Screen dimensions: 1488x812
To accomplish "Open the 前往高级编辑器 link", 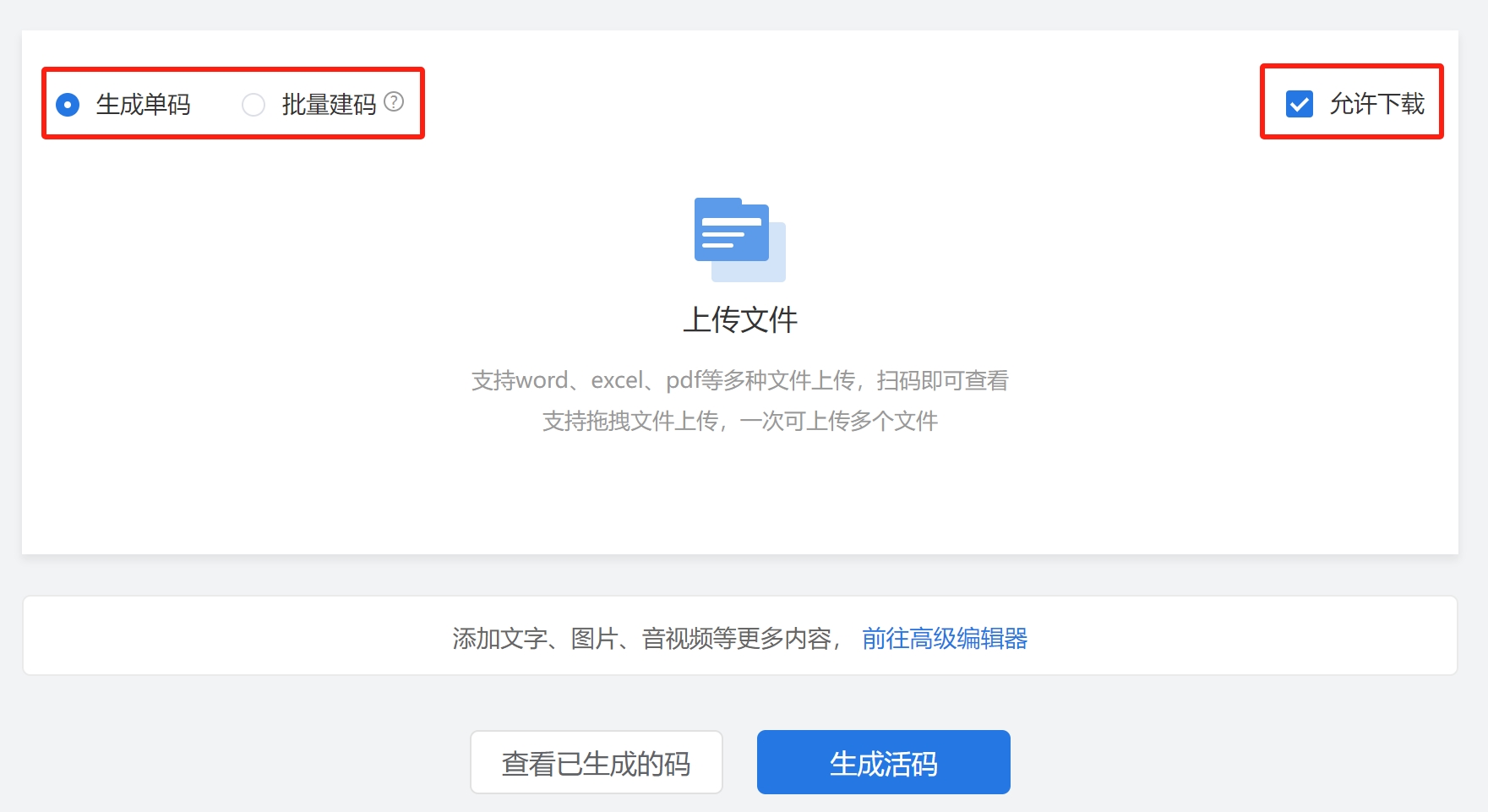I will [x=945, y=638].
